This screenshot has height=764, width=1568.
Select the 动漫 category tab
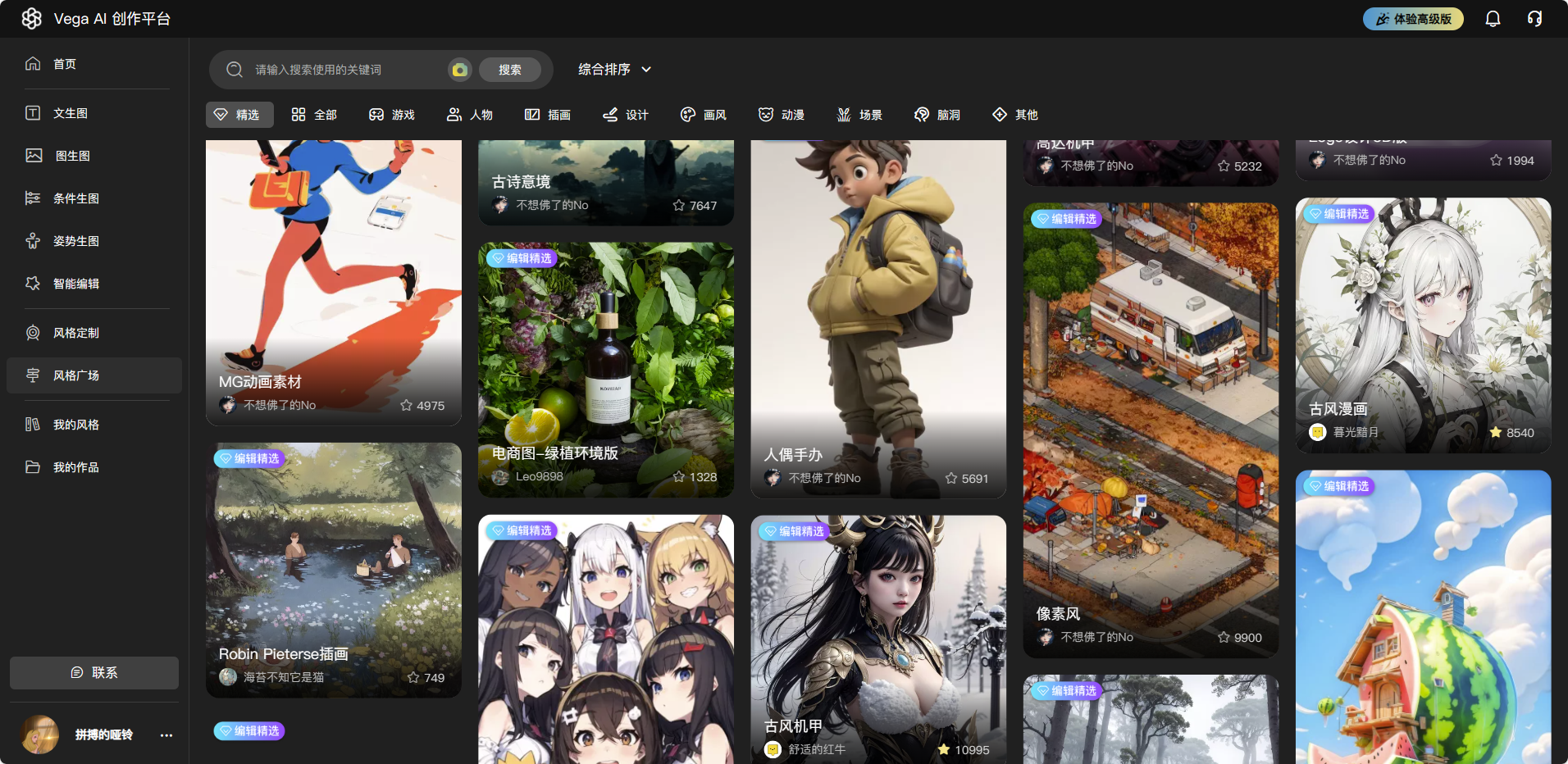(x=782, y=115)
